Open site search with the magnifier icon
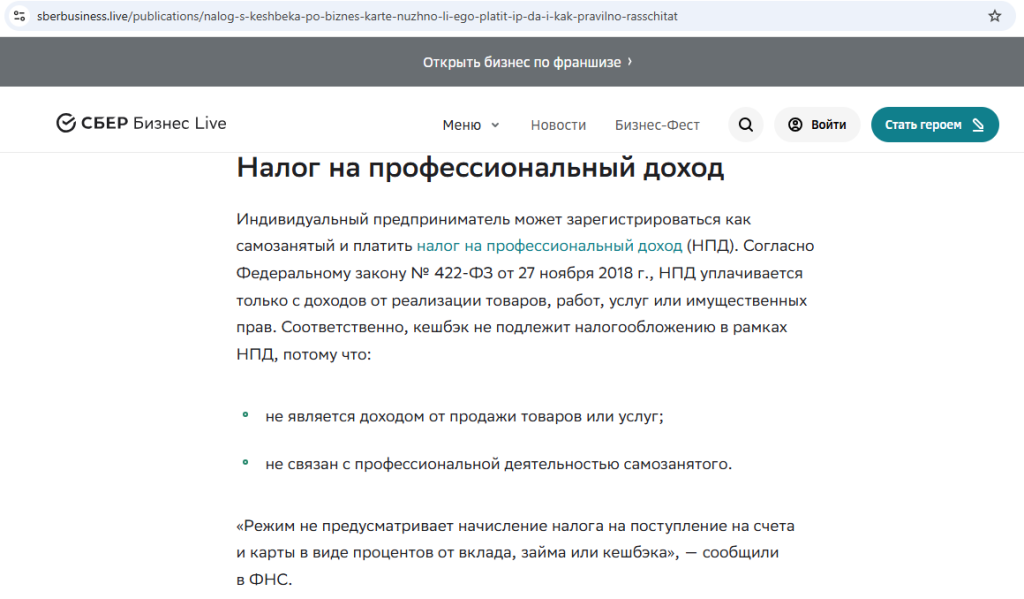Screen dimensions: 1024x599 pos(745,125)
